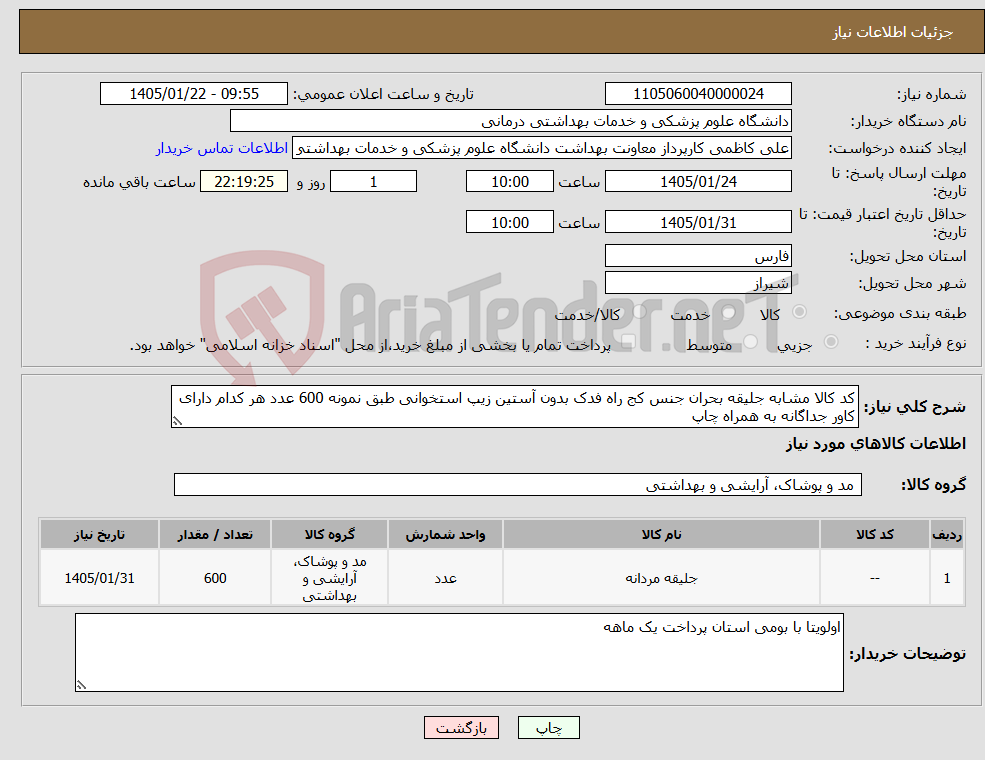Click the price validity time 10:00 field

tap(509, 222)
